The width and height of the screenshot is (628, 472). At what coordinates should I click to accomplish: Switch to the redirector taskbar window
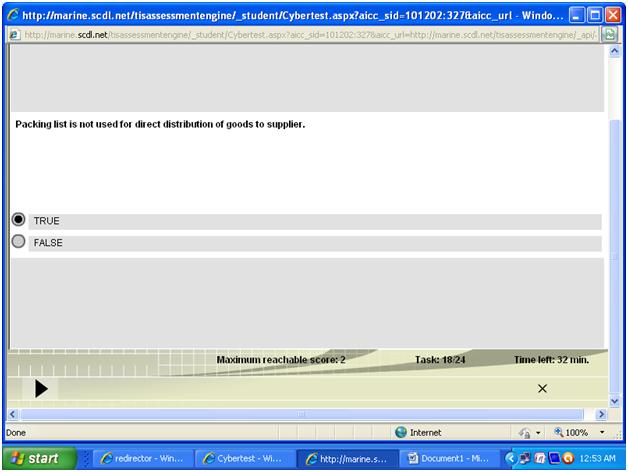(143, 458)
